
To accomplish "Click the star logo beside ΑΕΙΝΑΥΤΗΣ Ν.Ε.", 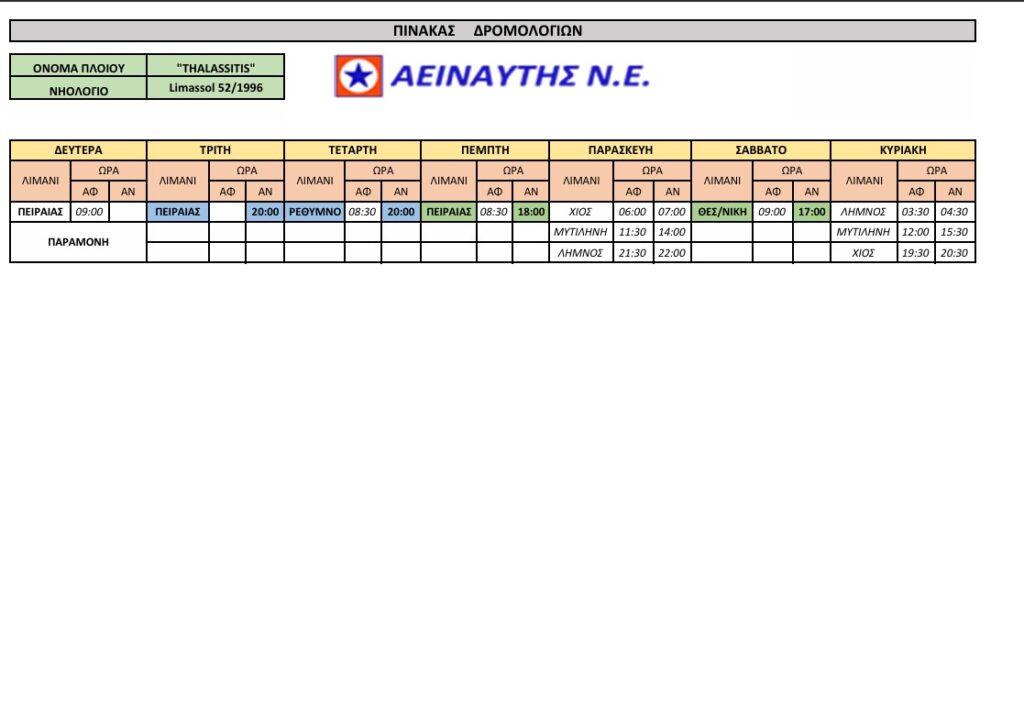I will [x=359, y=76].
